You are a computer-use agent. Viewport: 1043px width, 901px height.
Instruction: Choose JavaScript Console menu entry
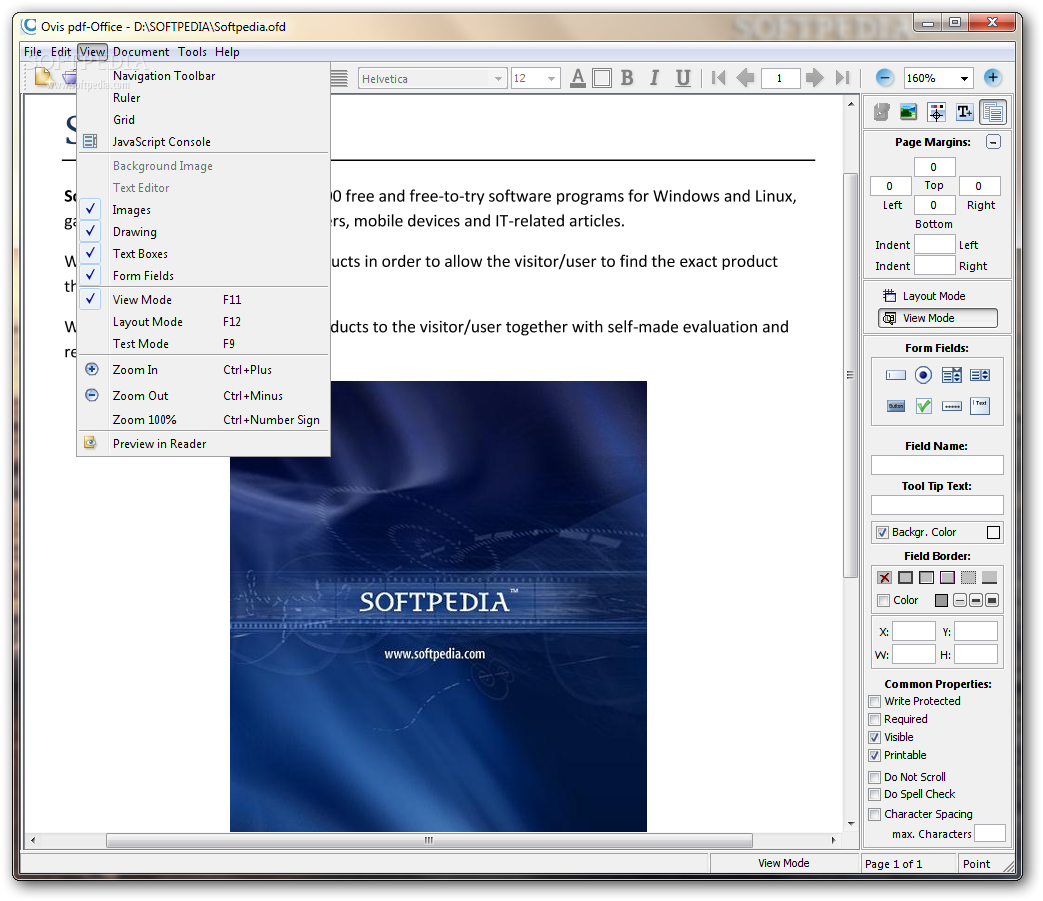coord(204,142)
